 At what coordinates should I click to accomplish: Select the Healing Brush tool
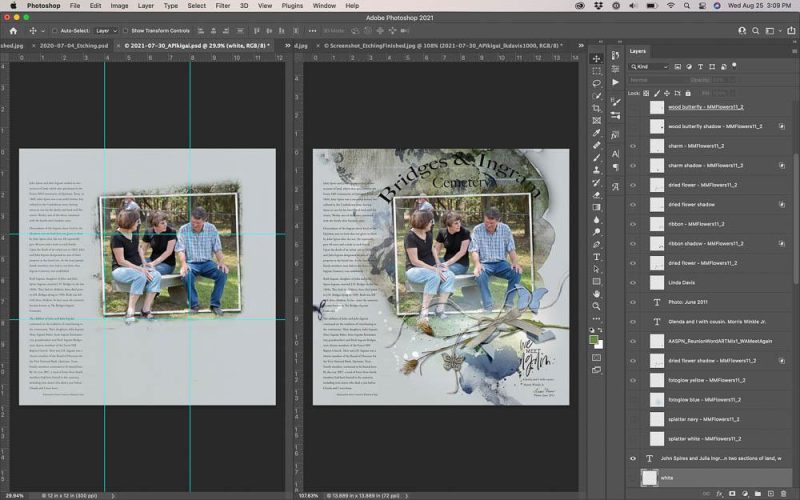tap(596, 145)
